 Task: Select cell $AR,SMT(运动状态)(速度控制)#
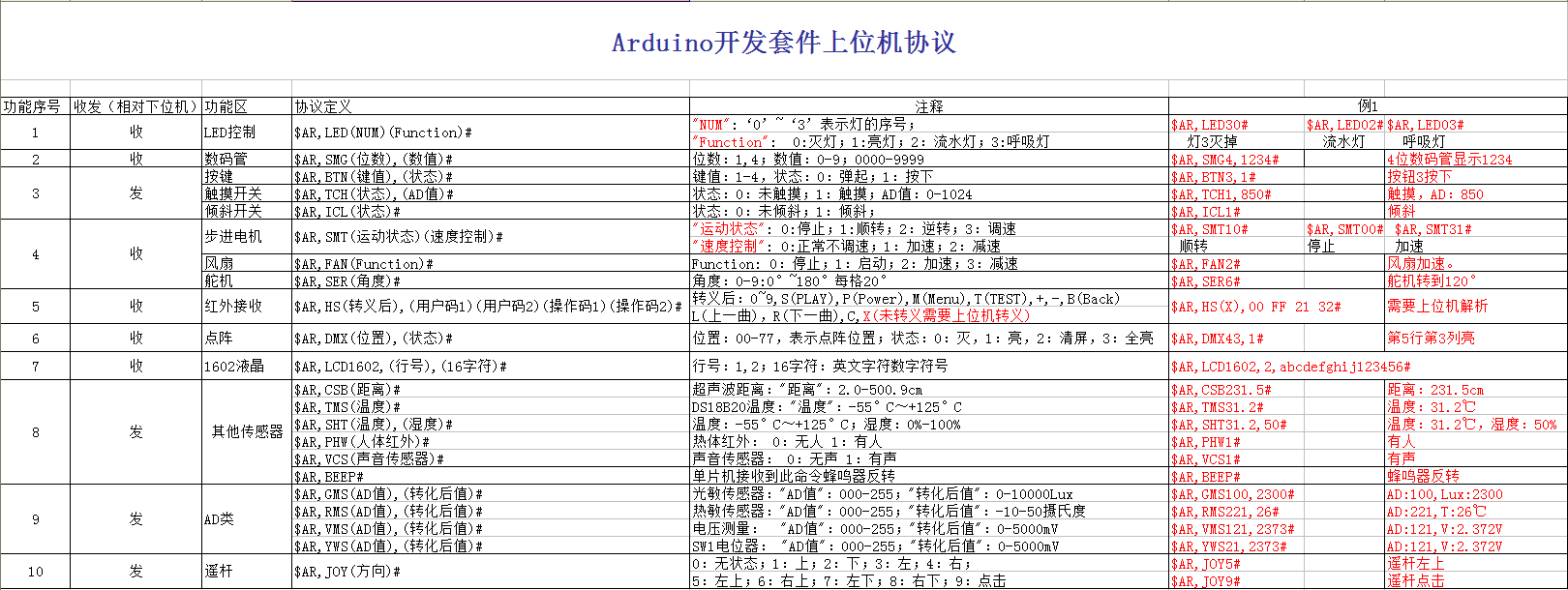pos(491,237)
